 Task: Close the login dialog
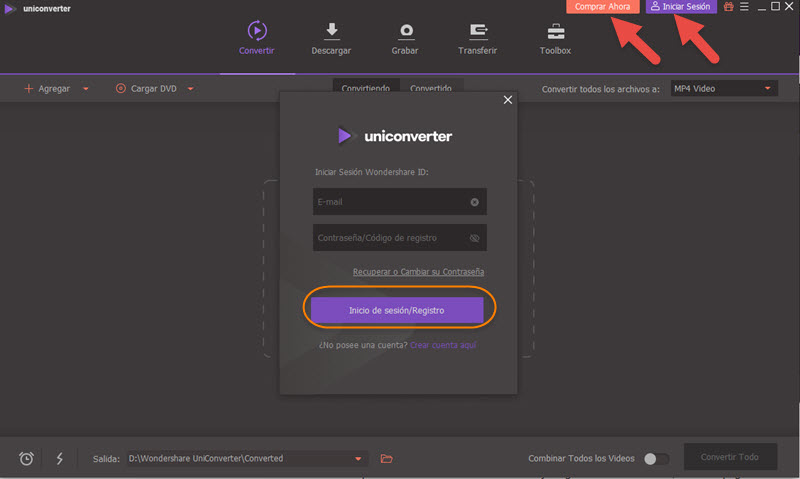[508, 100]
